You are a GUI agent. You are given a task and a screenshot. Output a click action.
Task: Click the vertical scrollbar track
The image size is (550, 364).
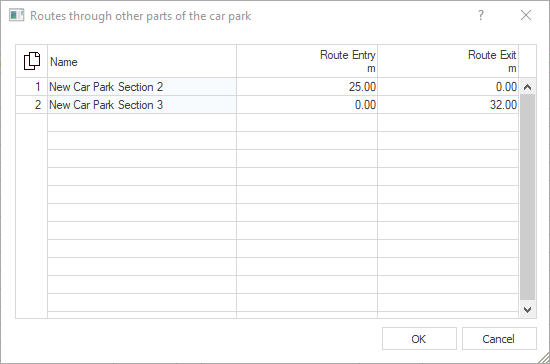pyautogui.click(x=527, y=197)
